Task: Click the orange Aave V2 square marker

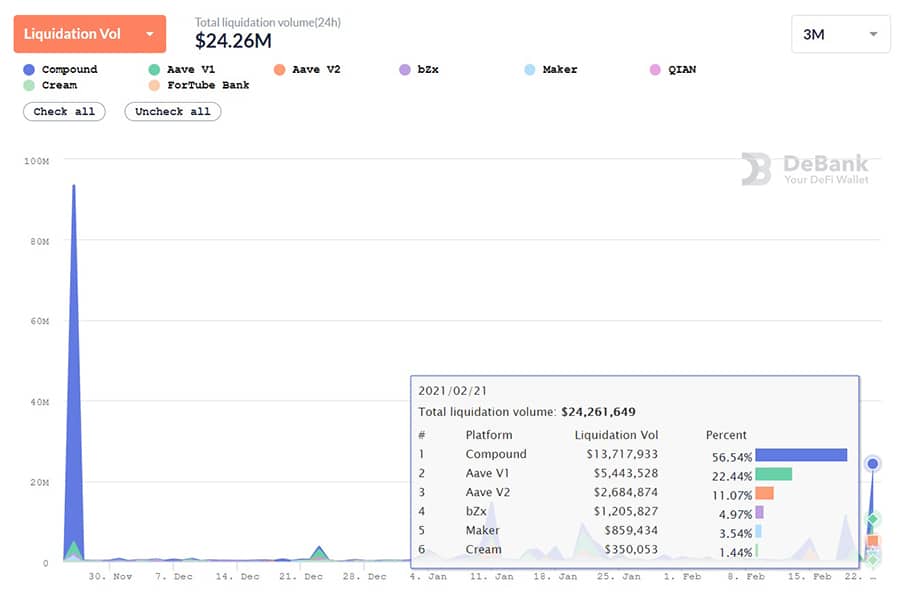Action: (872, 541)
